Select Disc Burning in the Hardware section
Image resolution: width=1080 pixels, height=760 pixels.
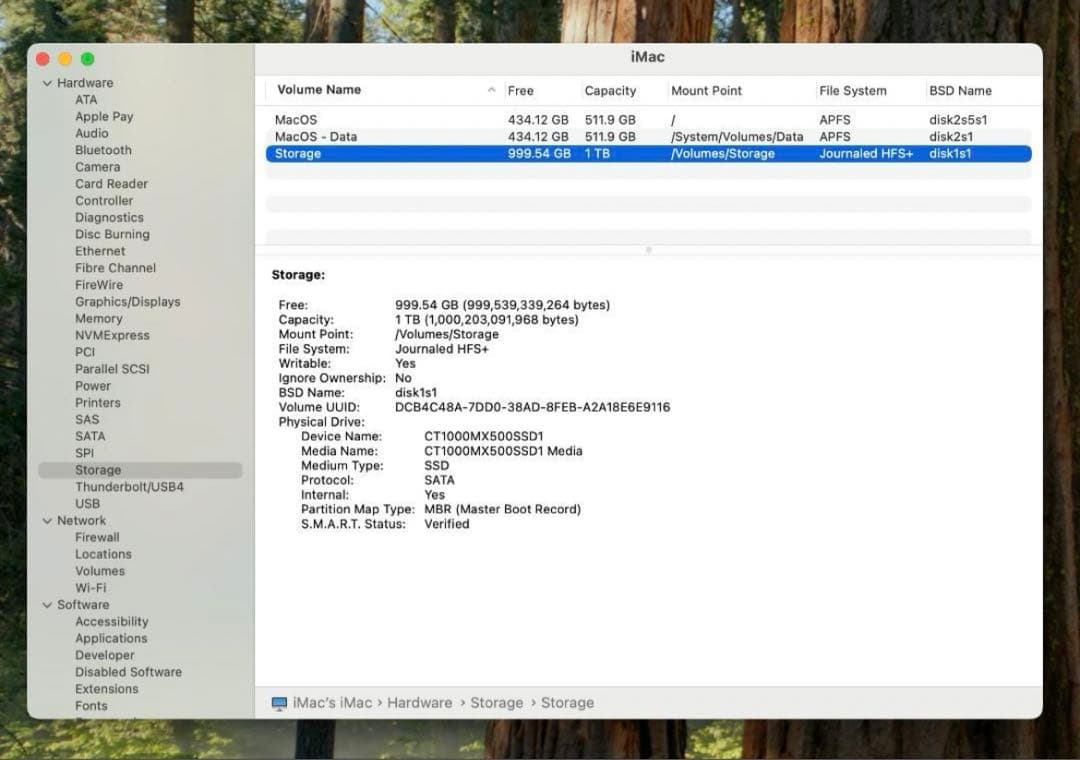pyautogui.click(x=110, y=233)
